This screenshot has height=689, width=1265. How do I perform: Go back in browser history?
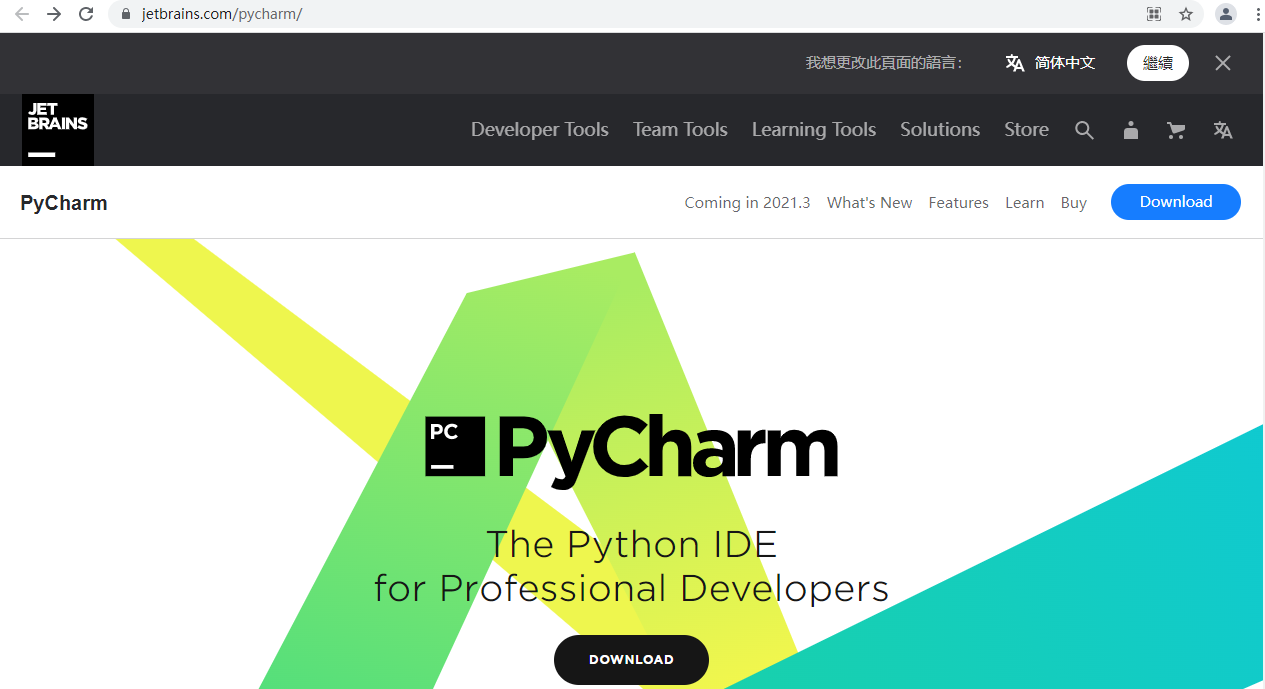[x=22, y=14]
